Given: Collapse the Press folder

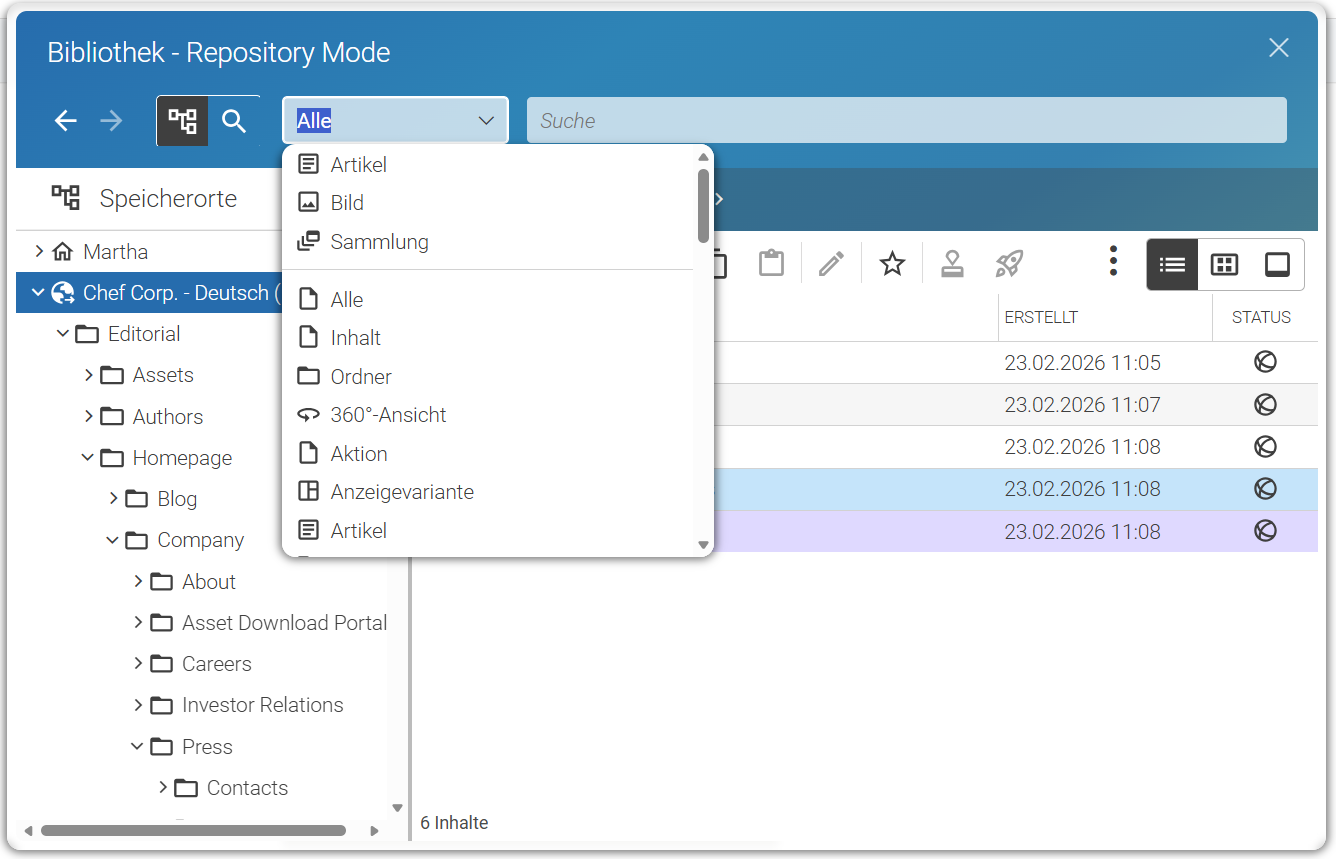Looking at the screenshot, I should [x=137, y=746].
